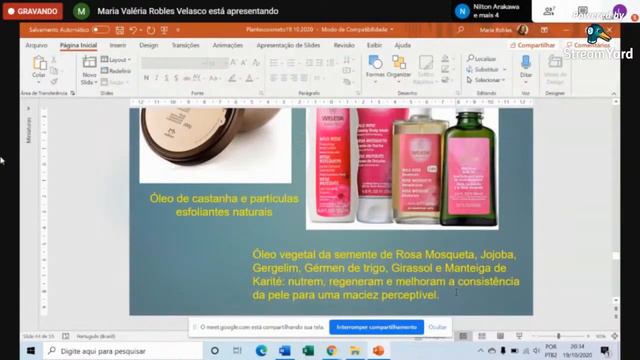Align text left in Parágrafo group
The image size is (640, 360).
click(x=273, y=78)
